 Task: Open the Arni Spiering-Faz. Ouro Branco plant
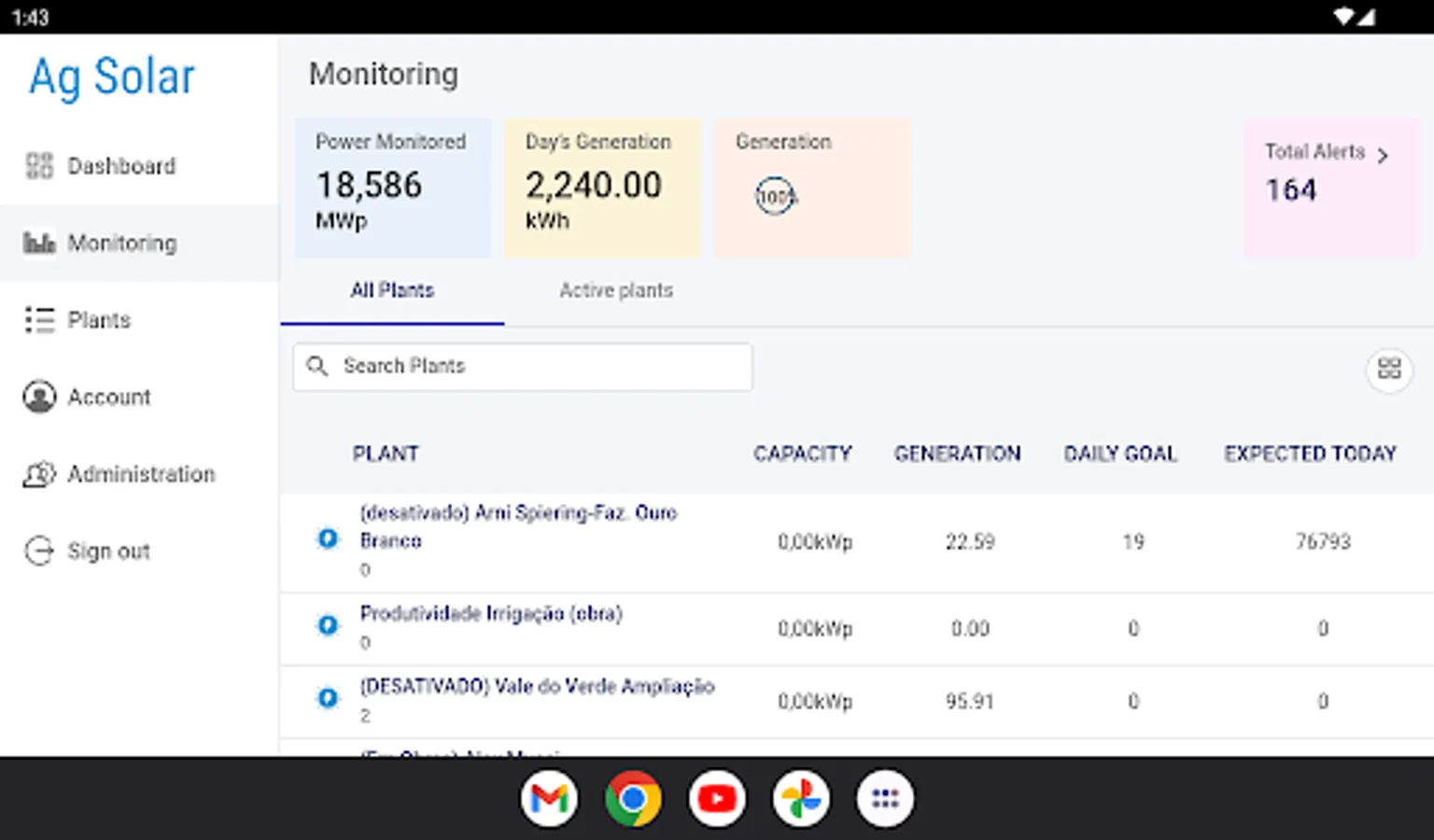tap(517, 526)
